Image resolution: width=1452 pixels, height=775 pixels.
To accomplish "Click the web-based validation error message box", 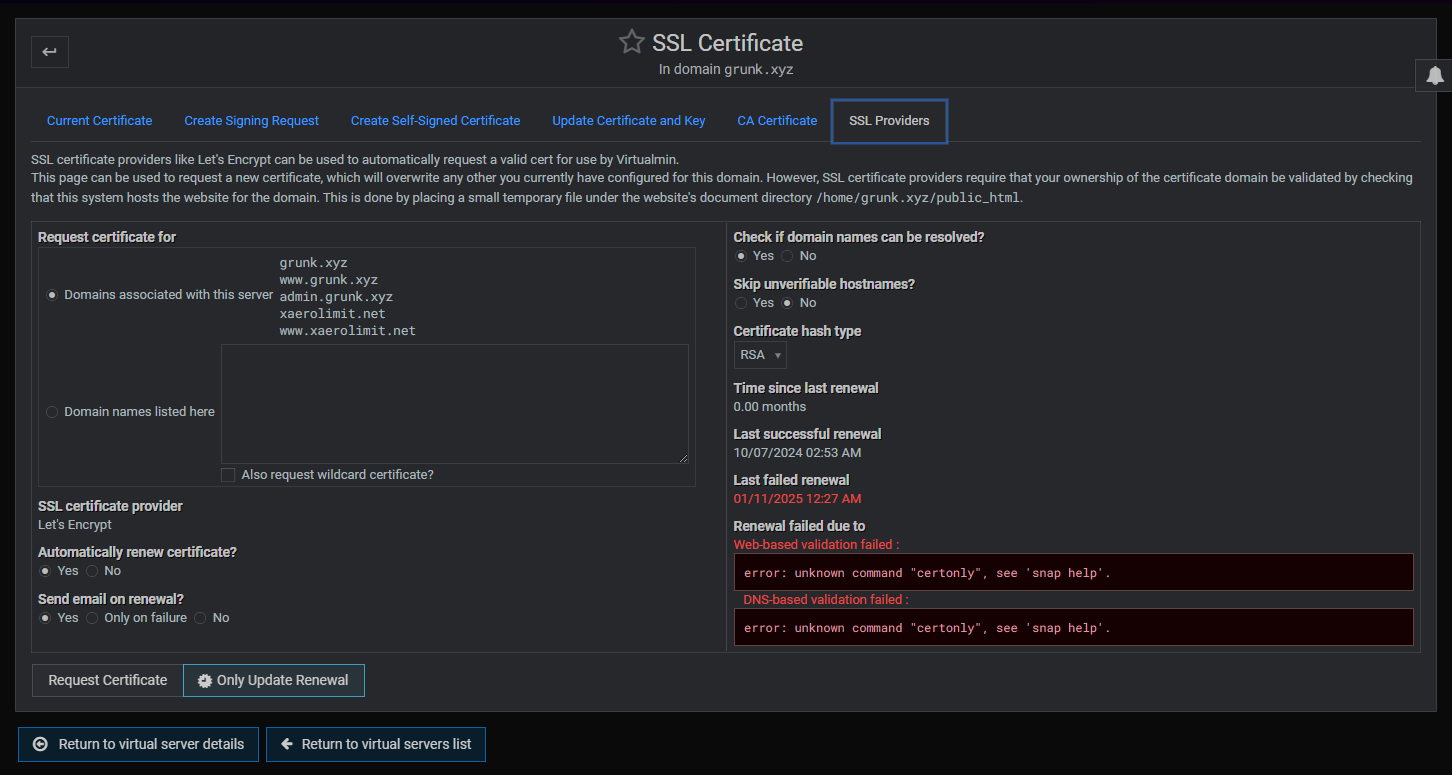I will [x=1074, y=573].
